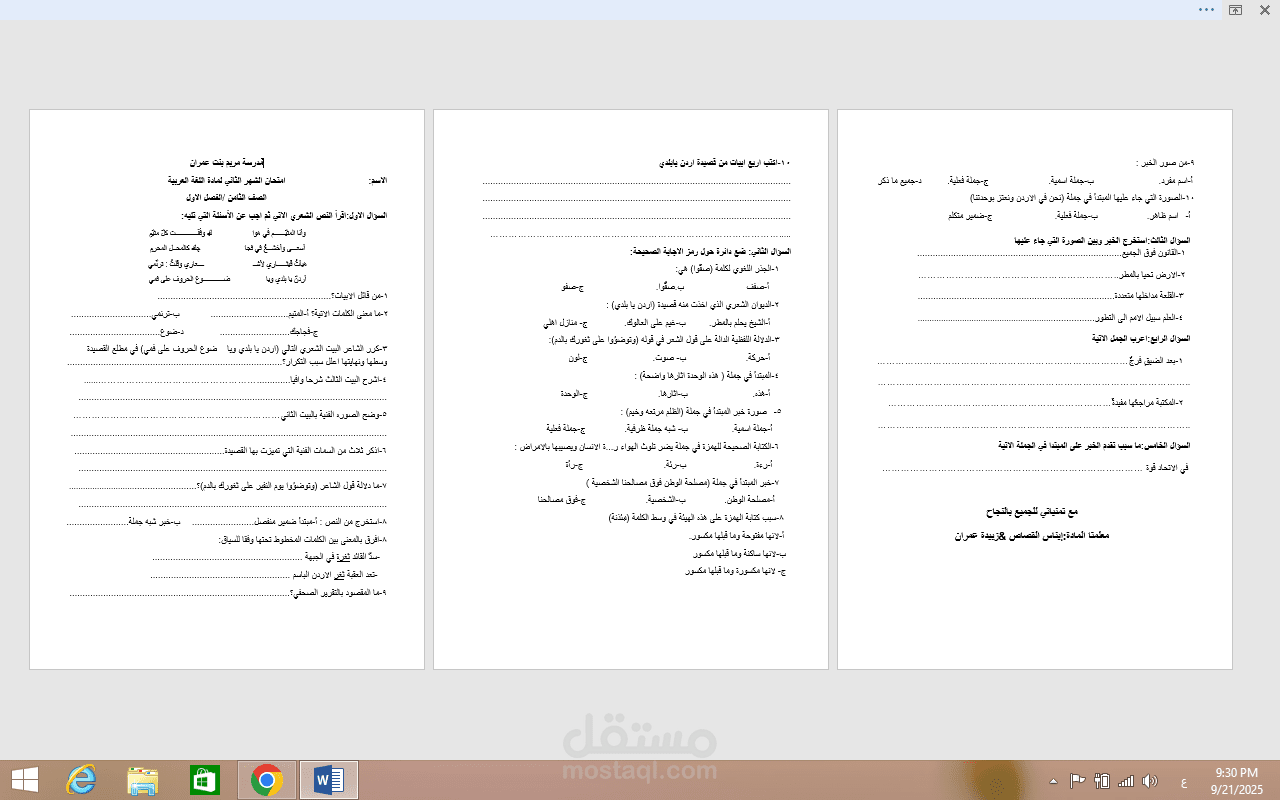Image resolution: width=1280 pixels, height=800 pixels.
Task: Click the line '١٠-اكتب اربع ابيات من قصيدة اردن يابلدي'
Action: click(x=725, y=162)
